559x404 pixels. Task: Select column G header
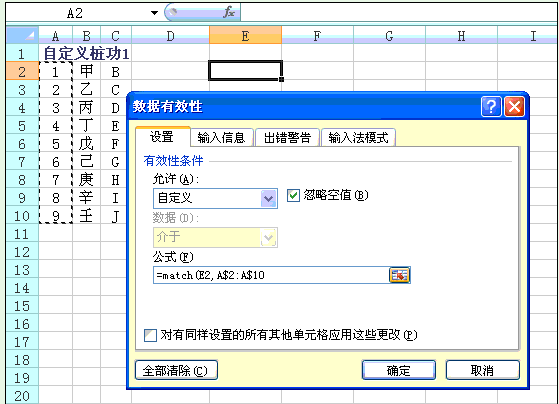pyautogui.click(x=389, y=36)
